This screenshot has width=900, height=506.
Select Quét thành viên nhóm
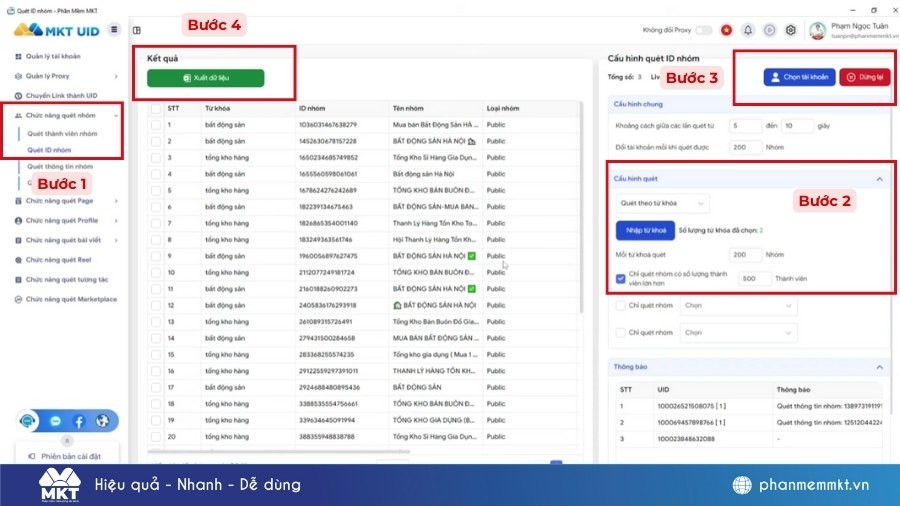(x=62, y=134)
